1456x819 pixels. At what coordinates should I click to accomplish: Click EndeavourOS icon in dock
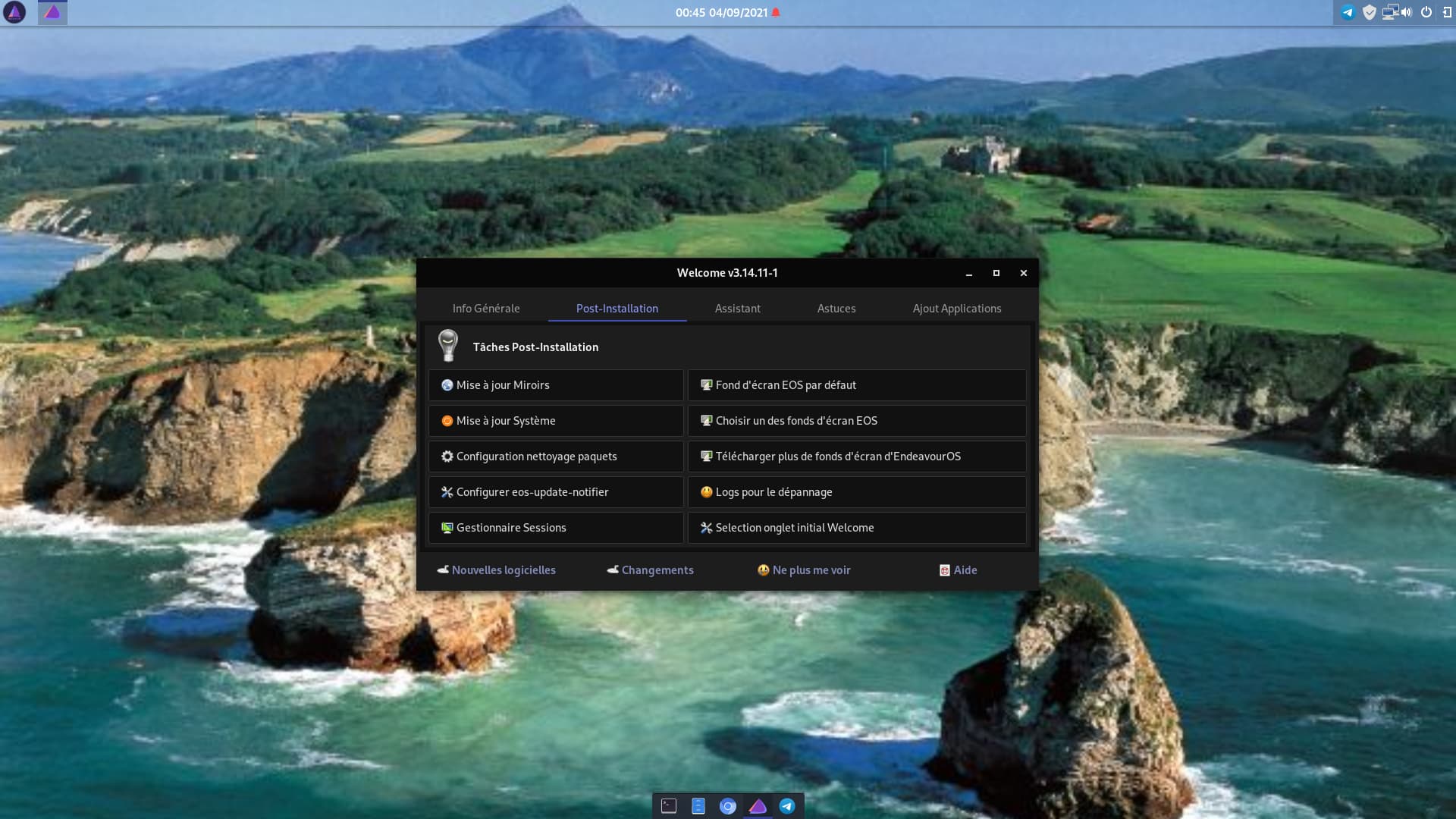click(758, 805)
